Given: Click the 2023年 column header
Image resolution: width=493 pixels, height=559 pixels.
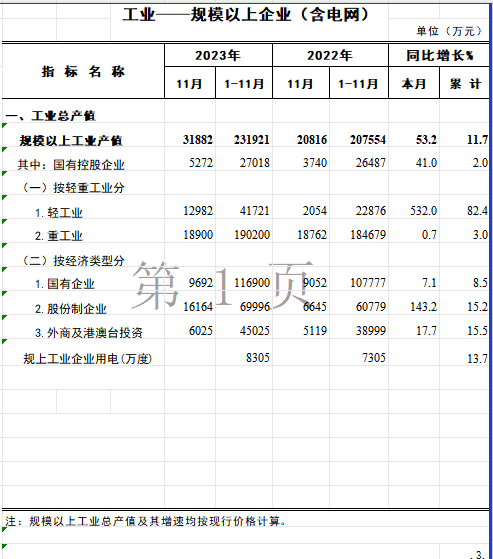Looking at the screenshot, I should click(x=218, y=55).
